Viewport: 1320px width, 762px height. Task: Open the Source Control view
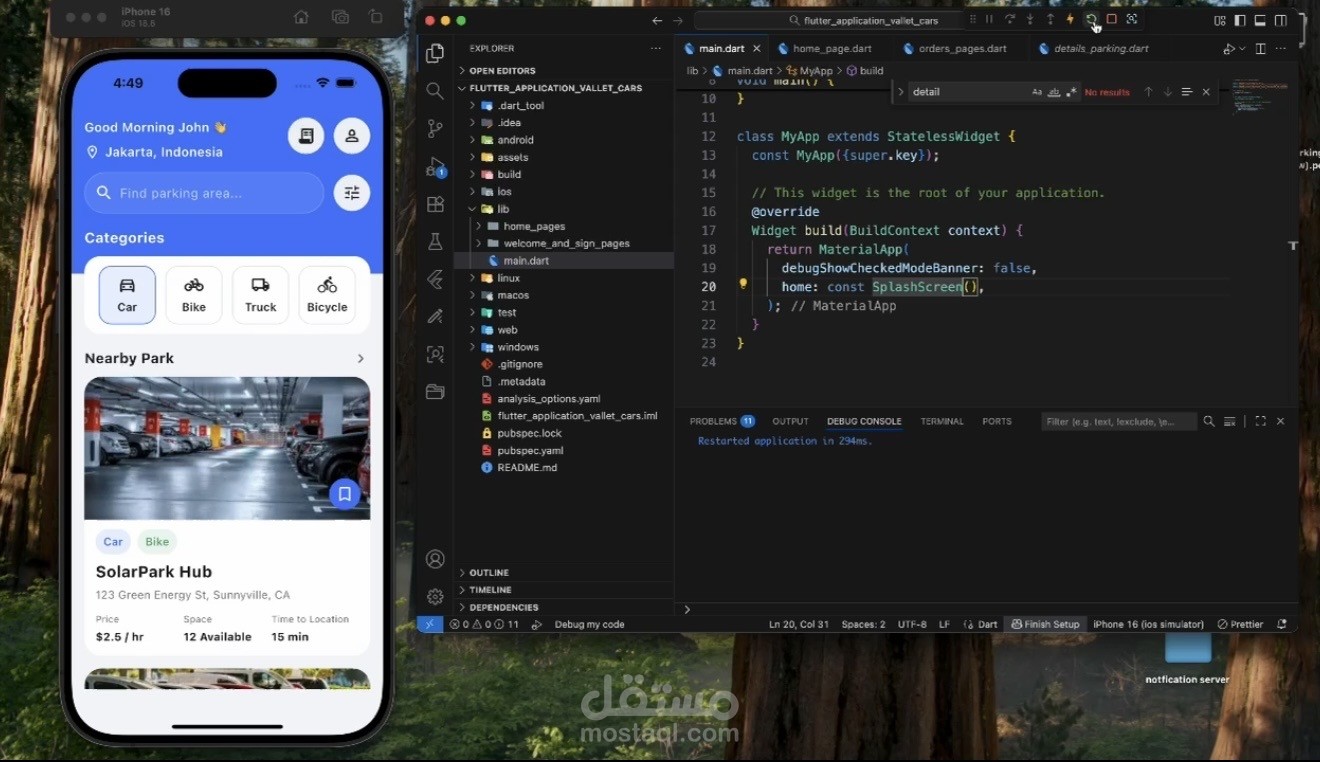click(x=435, y=128)
